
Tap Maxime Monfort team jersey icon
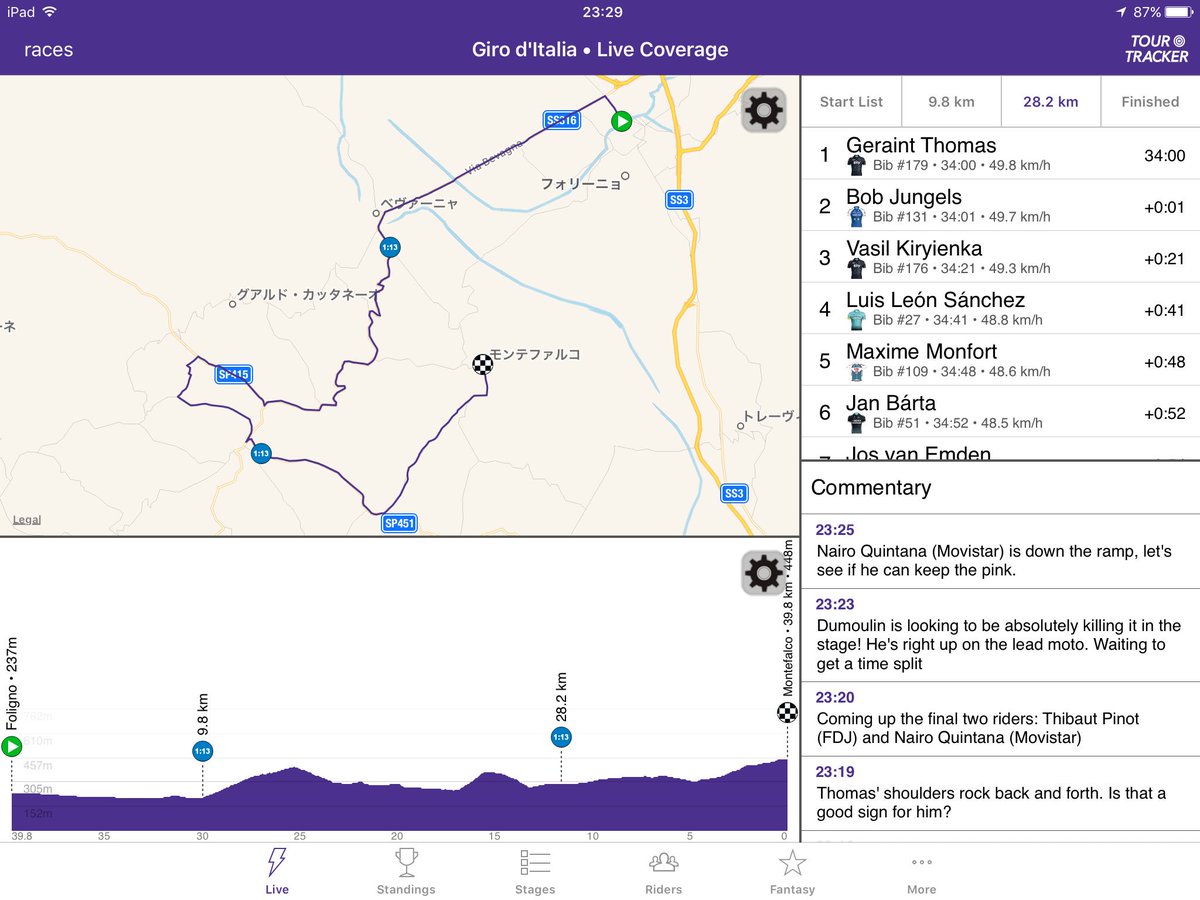pyautogui.click(x=856, y=371)
